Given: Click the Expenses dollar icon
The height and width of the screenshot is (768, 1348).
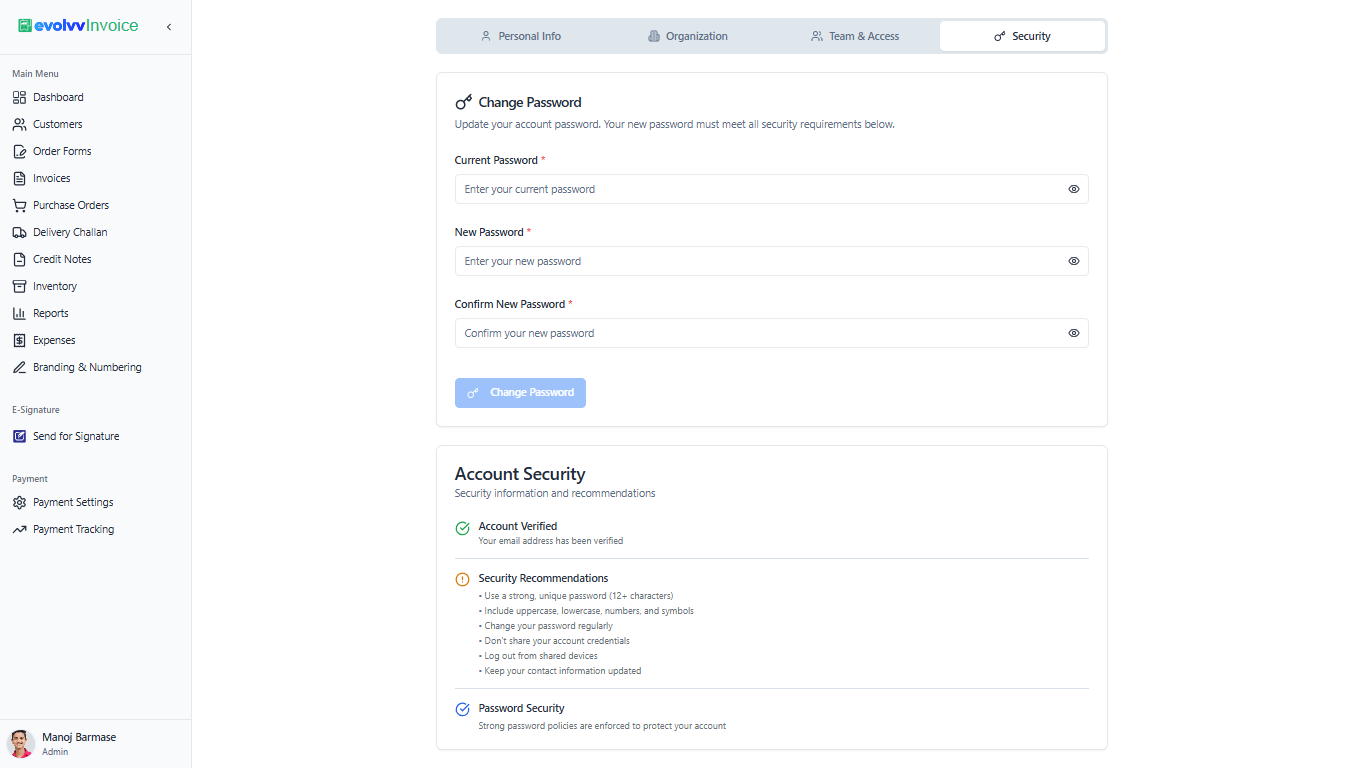Looking at the screenshot, I should coord(19,340).
